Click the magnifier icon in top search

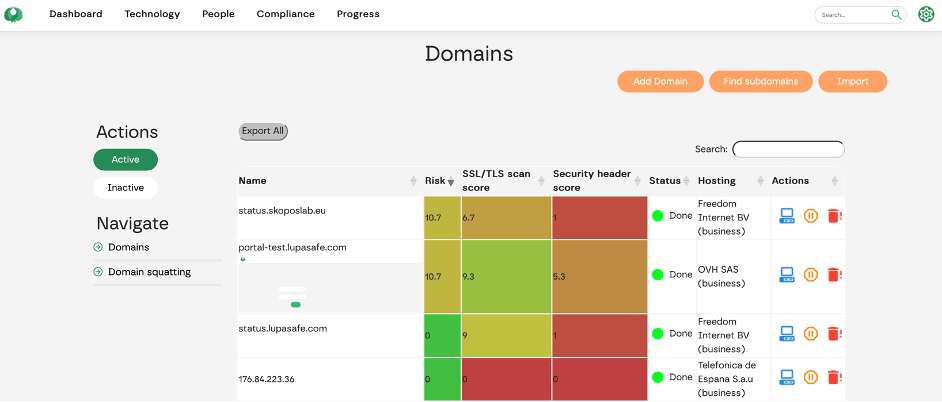click(x=897, y=15)
